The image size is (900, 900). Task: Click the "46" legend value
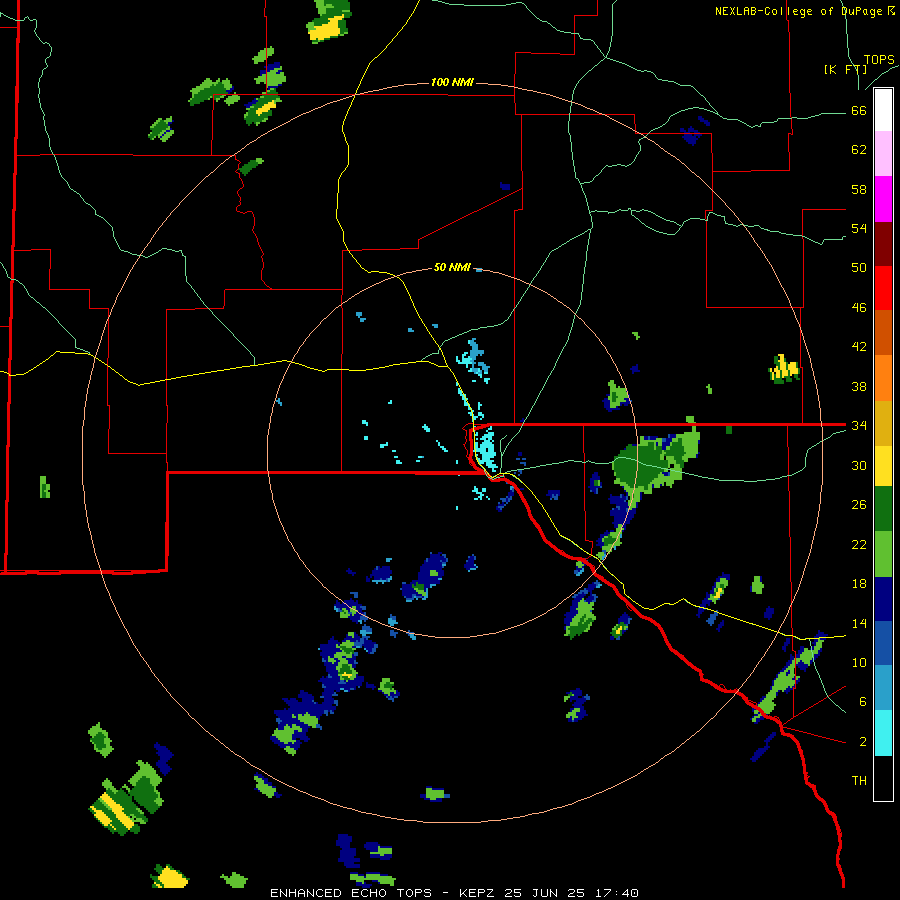(859, 307)
